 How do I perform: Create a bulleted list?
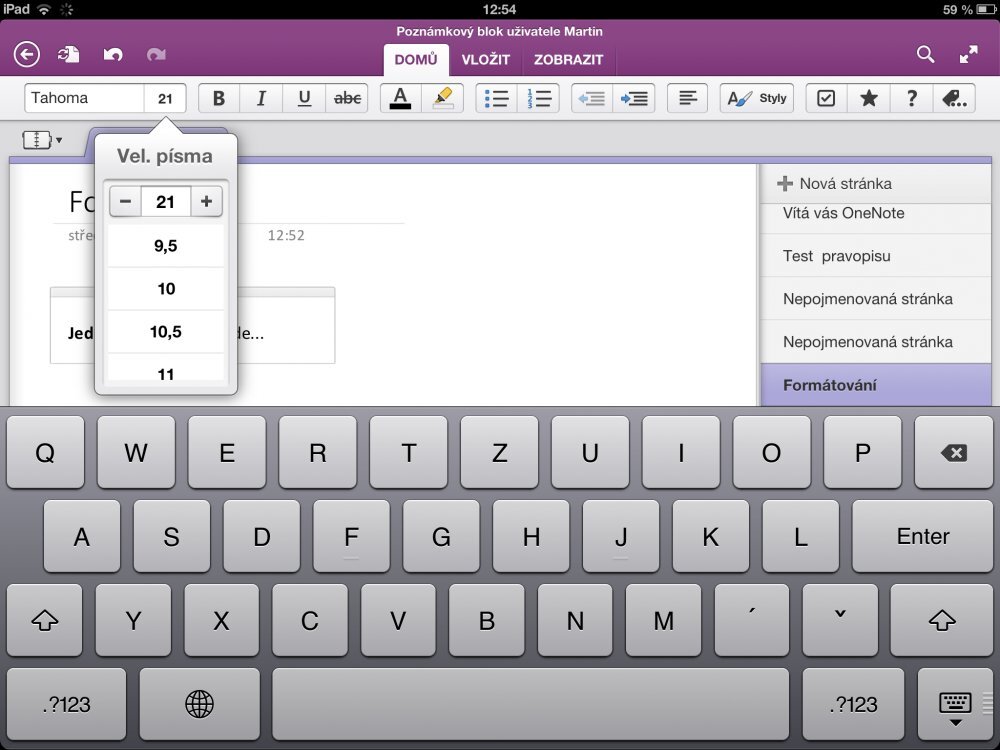coord(495,97)
